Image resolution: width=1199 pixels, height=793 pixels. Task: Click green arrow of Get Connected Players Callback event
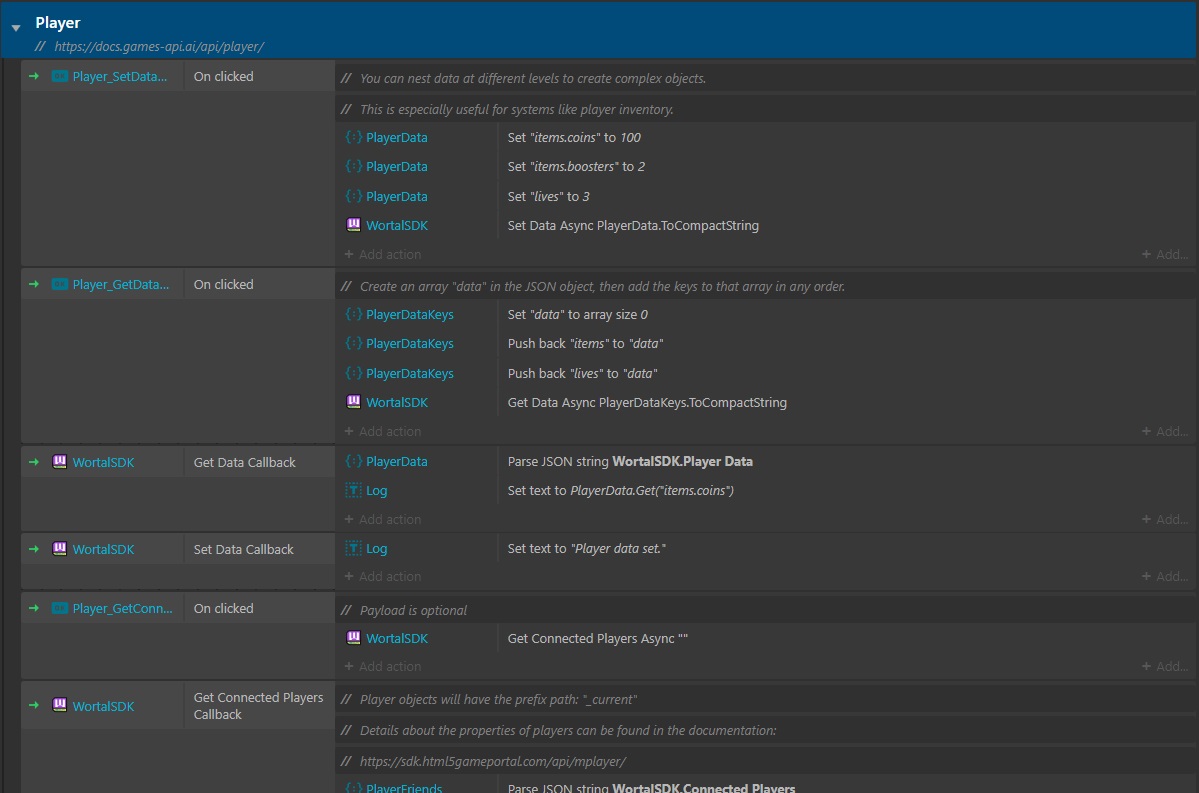[34, 706]
